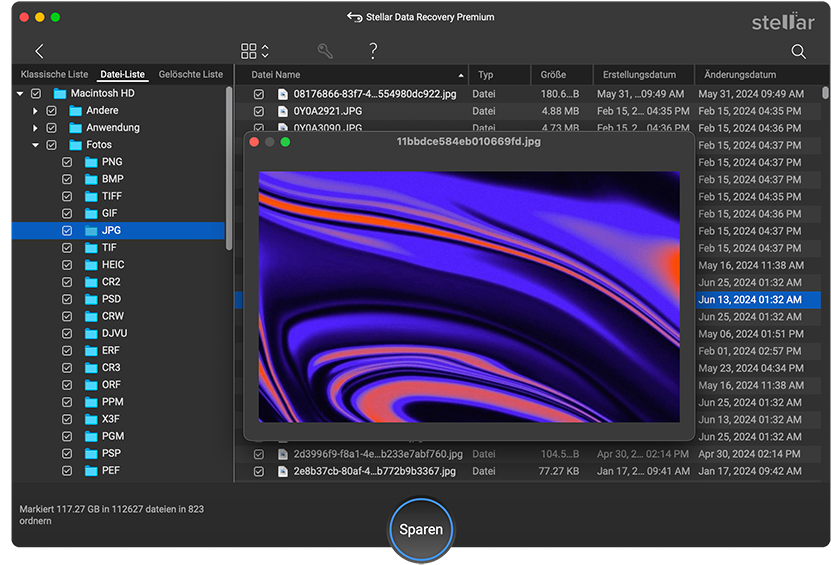This screenshot has width=831, height=565.
Task: Switch to Gelöschte Liste tab
Action: point(190,75)
